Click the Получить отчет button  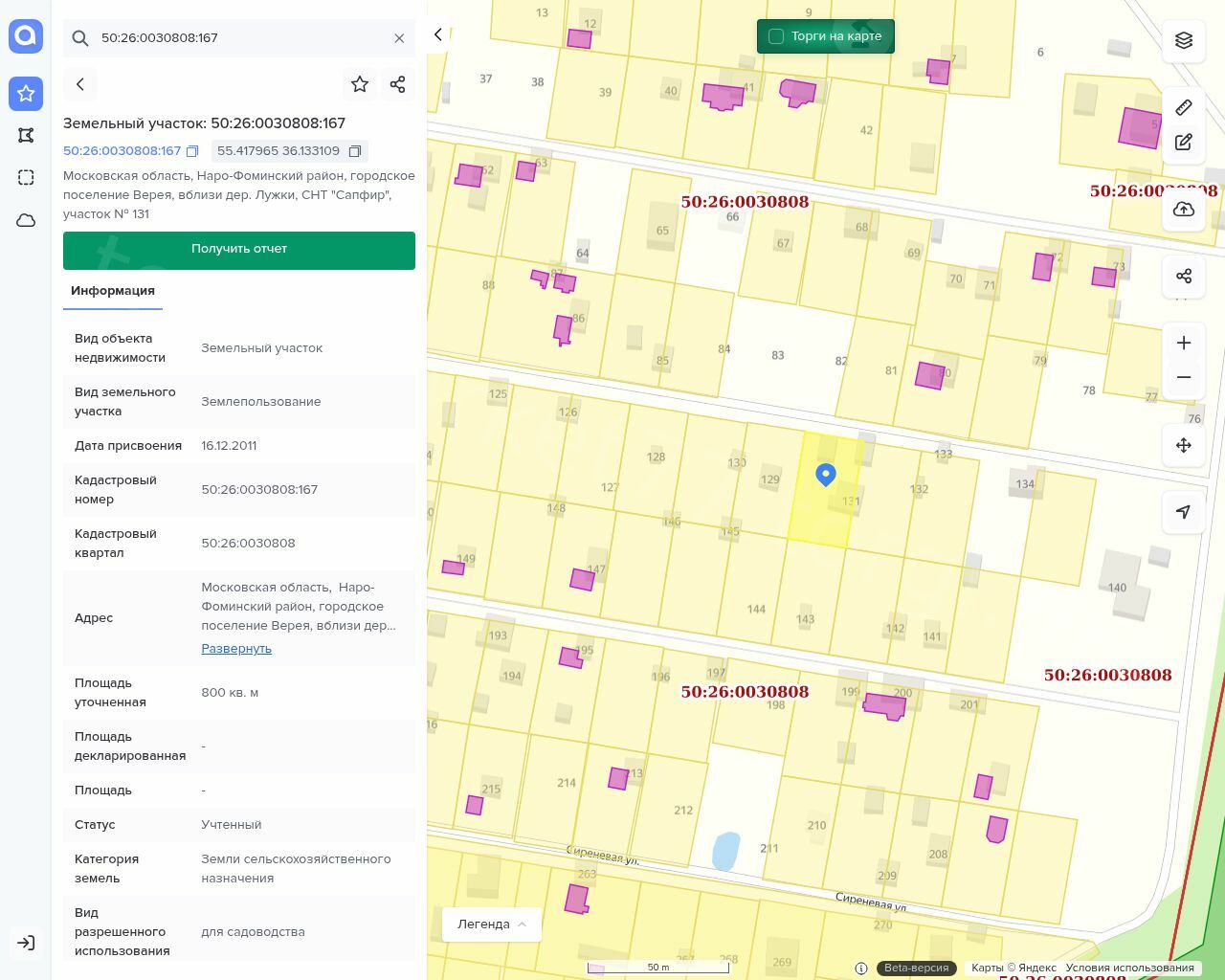pyautogui.click(x=239, y=249)
